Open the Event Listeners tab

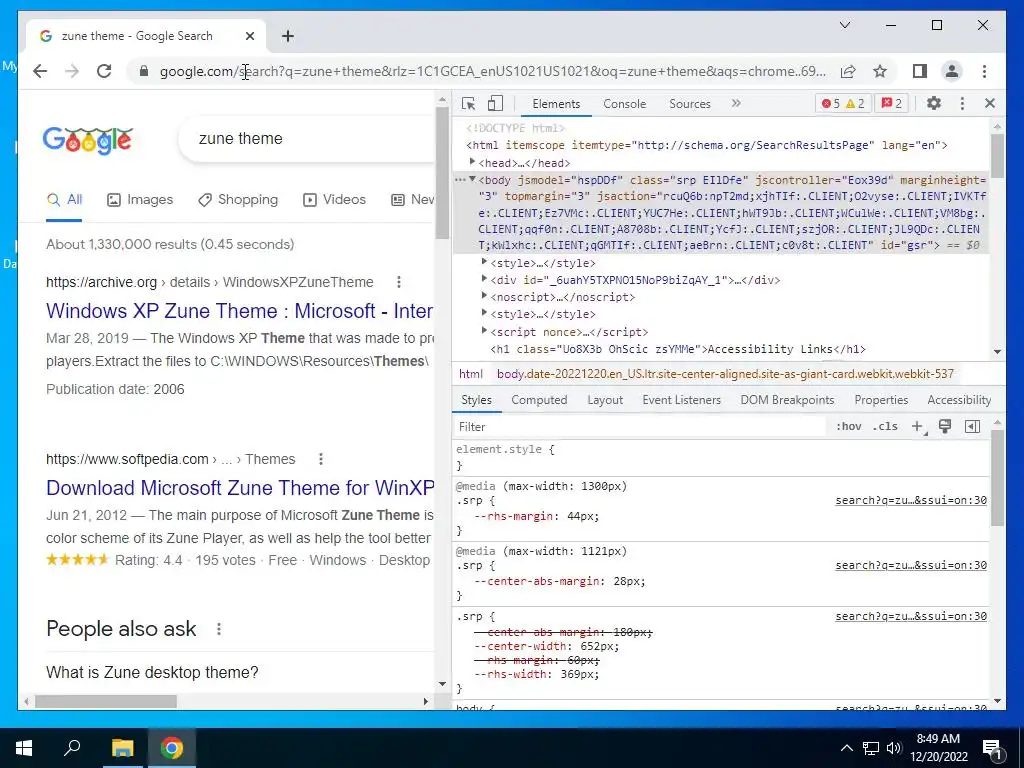pyautogui.click(x=681, y=400)
